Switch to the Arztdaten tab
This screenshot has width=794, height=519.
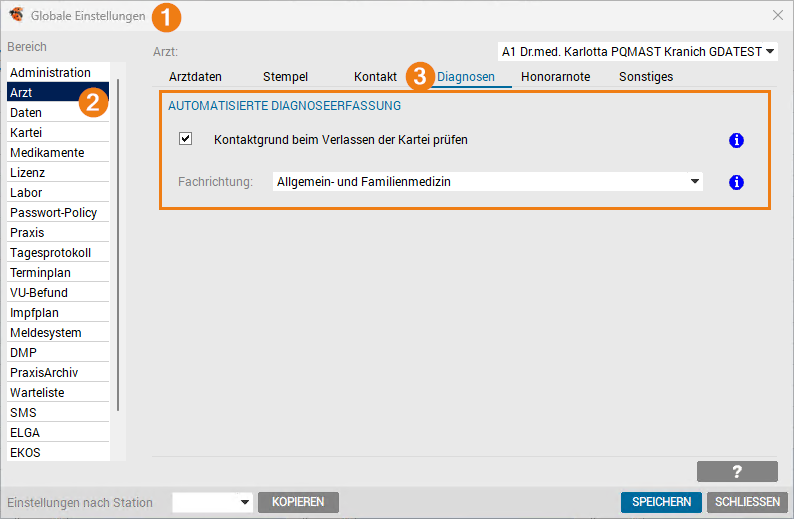(195, 77)
